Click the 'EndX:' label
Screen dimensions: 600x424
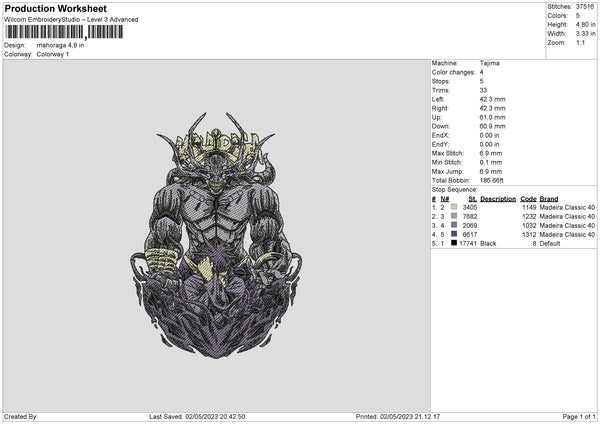pos(440,135)
